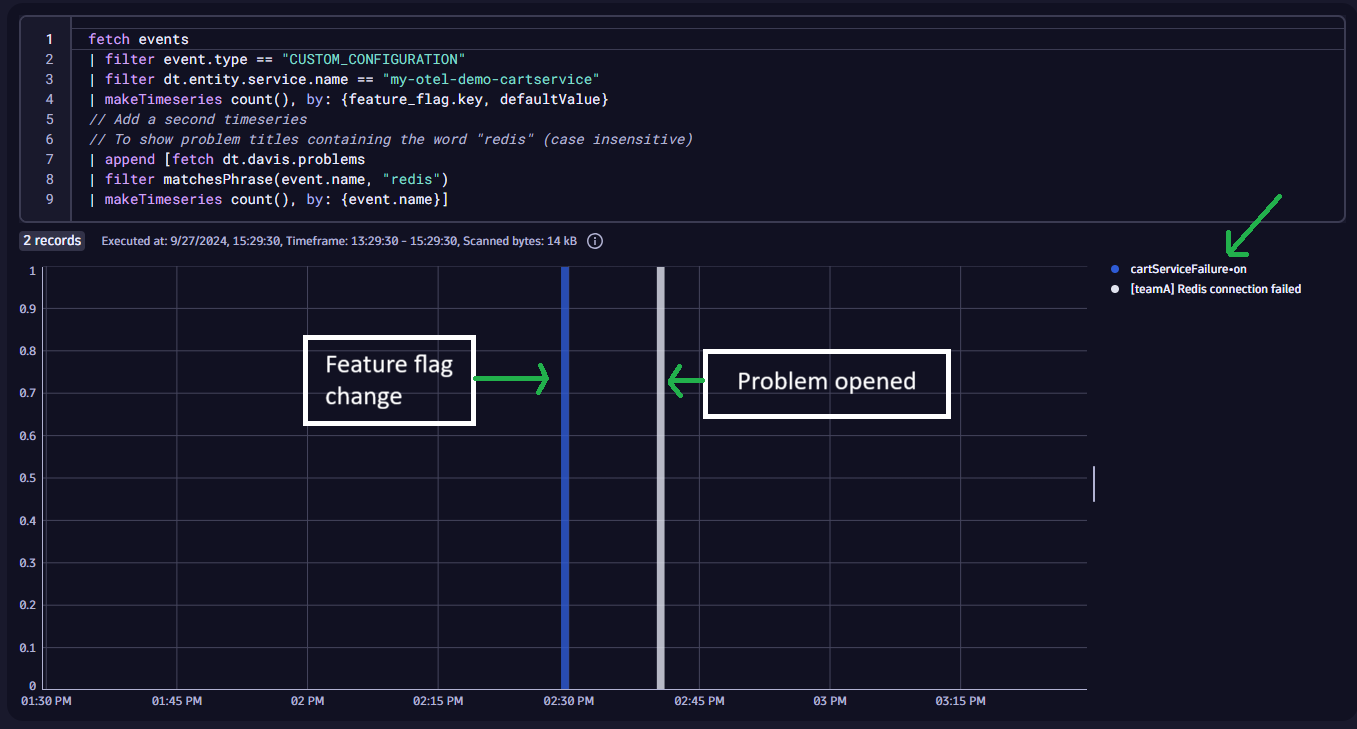Click the 03:15 PM x-axis label
1357x729 pixels.
coord(961,701)
